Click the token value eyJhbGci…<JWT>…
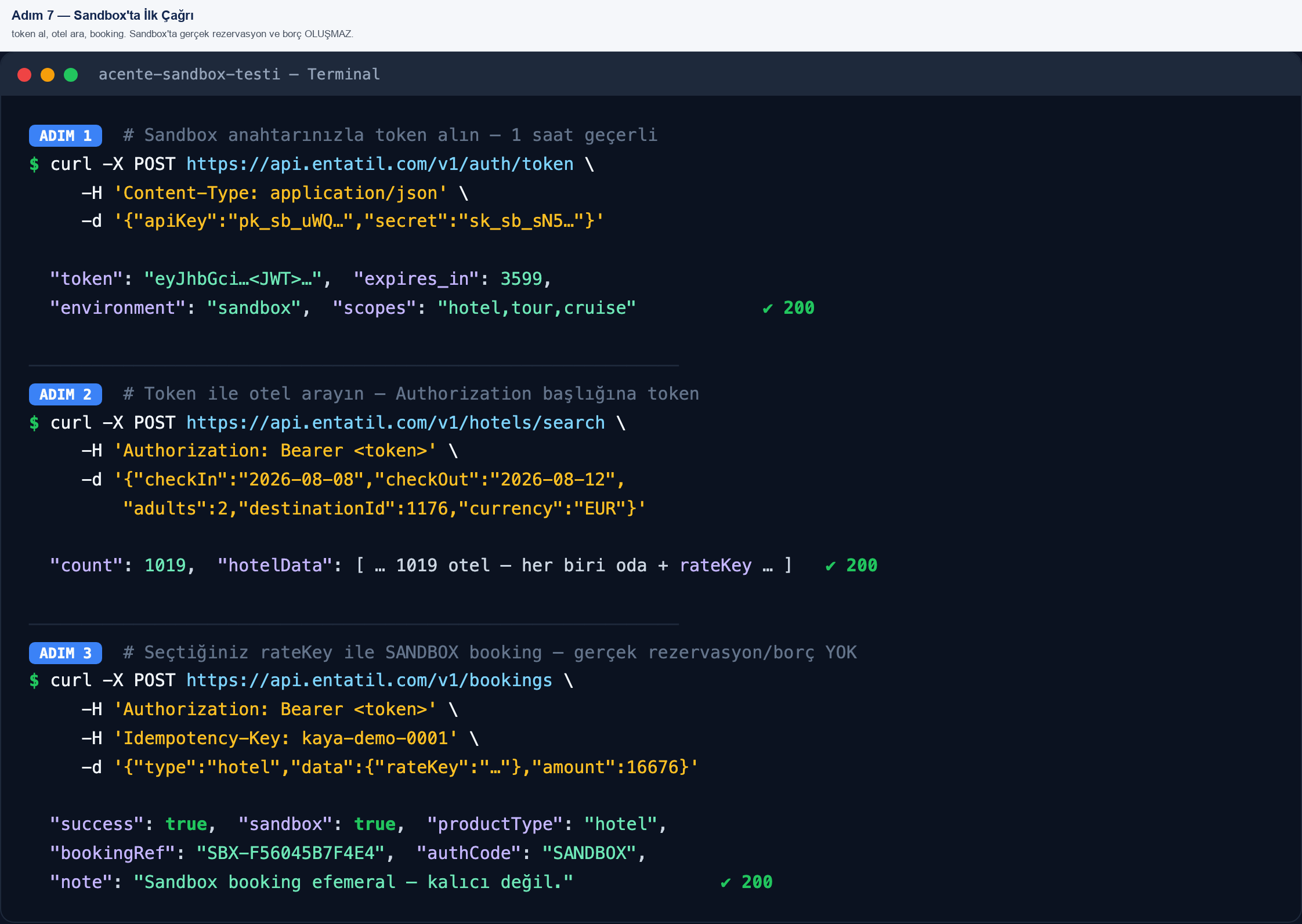Screen dimensions: 1302x924 tap(233, 279)
